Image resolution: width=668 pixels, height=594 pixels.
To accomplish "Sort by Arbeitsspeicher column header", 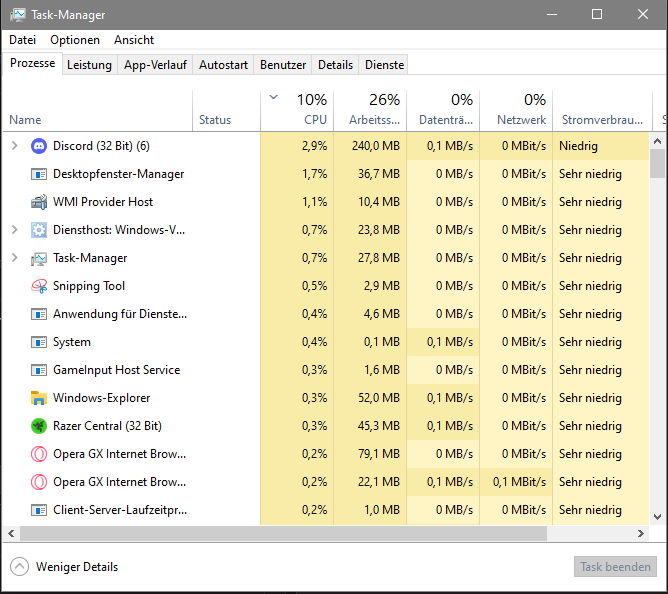I will tap(370, 111).
